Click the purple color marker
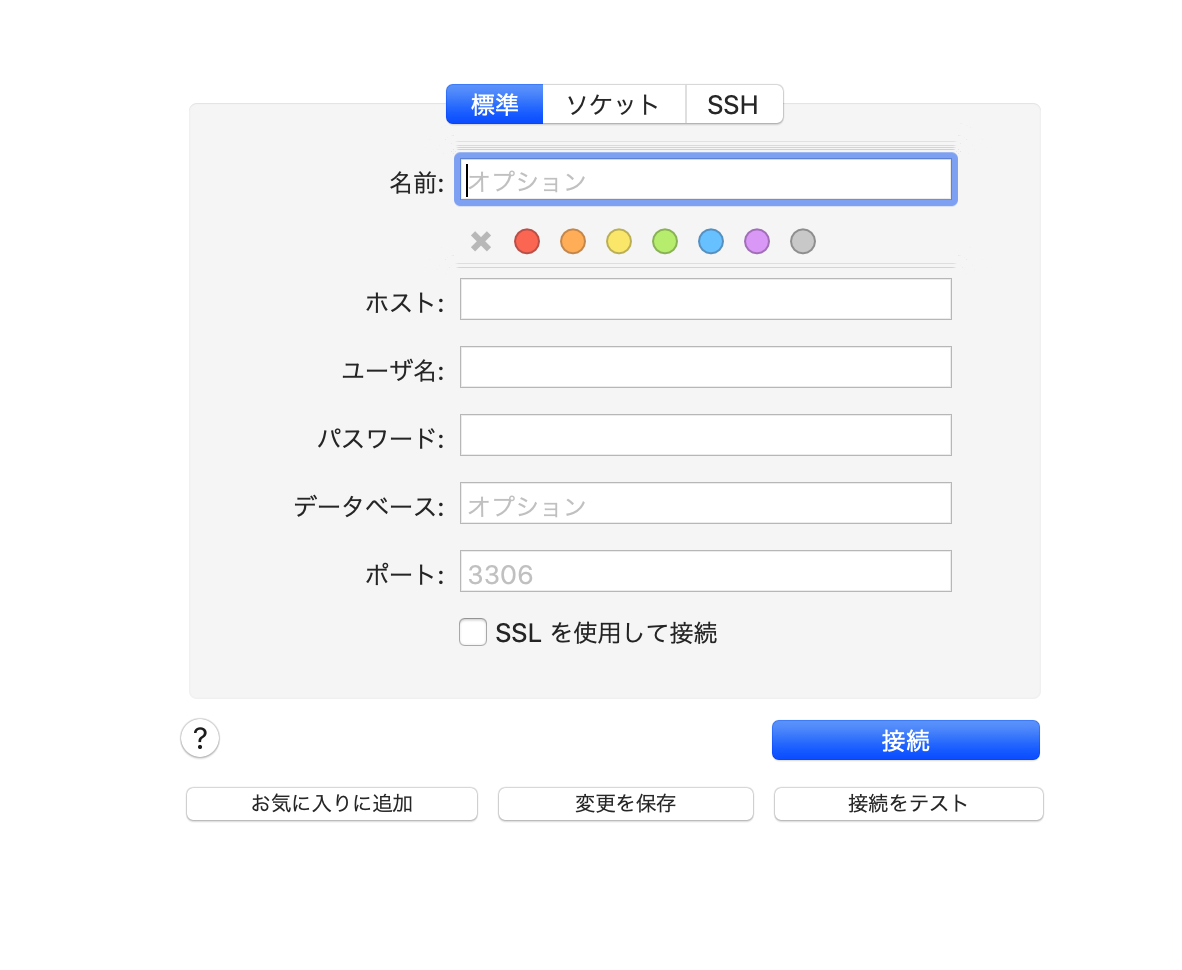The height and width of the screenshot is (970, 1182). [757, 241]
